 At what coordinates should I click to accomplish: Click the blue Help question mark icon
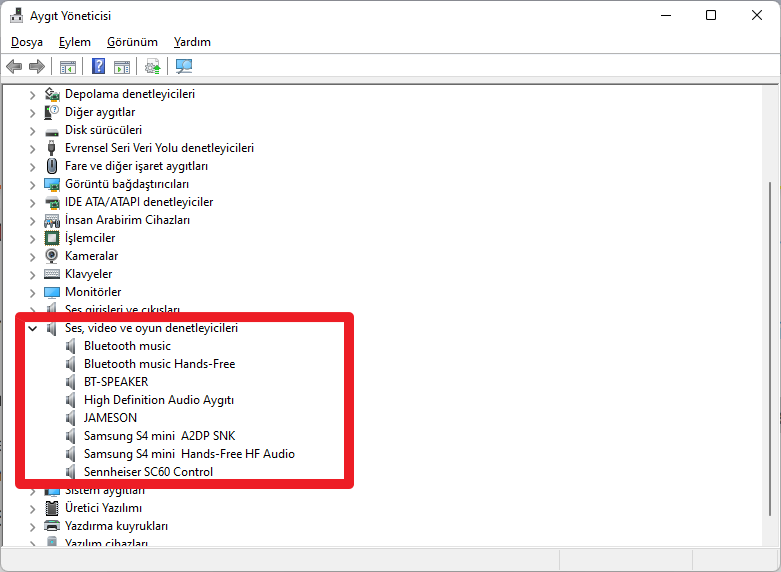[x=99, y=67]
